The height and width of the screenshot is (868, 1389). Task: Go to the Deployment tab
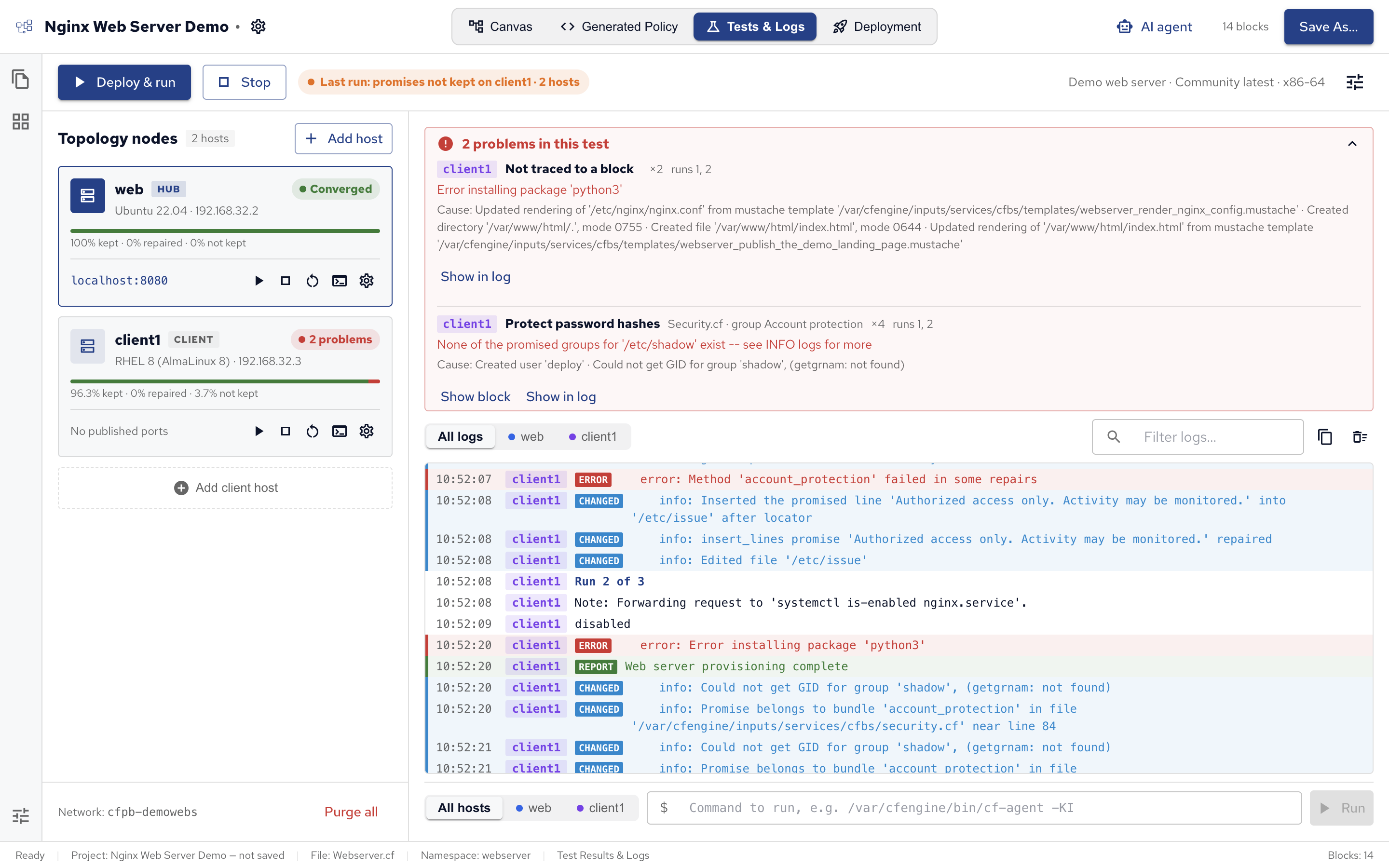point(876,27)
